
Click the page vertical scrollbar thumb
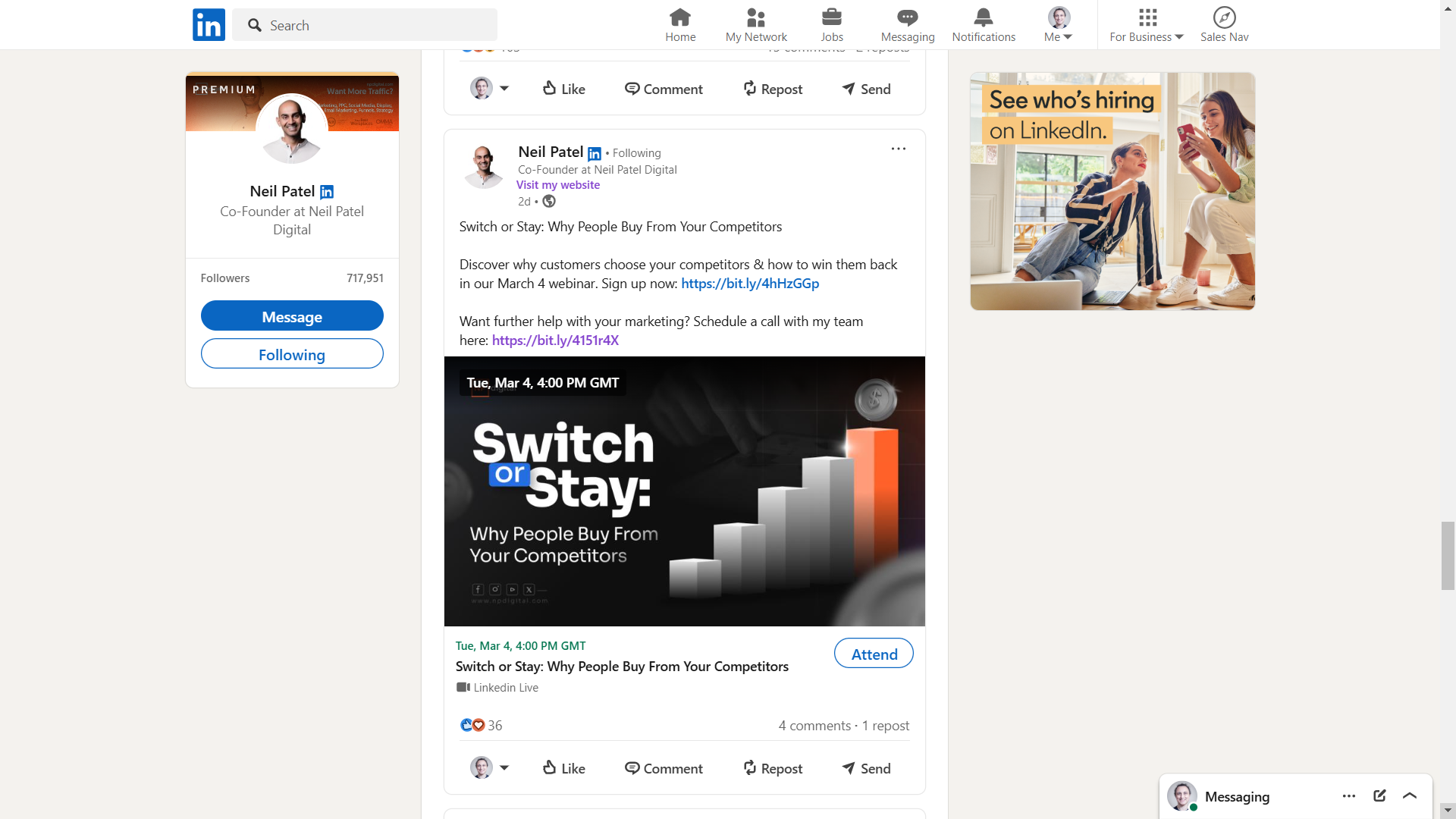pos(1448,555)
